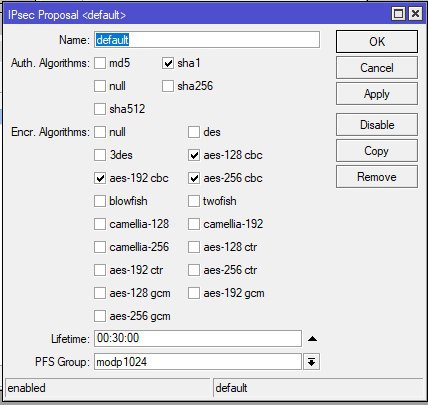Uncheck the sha1 auth algorithm
Screen dimensions: 428x405
[168, 63]
